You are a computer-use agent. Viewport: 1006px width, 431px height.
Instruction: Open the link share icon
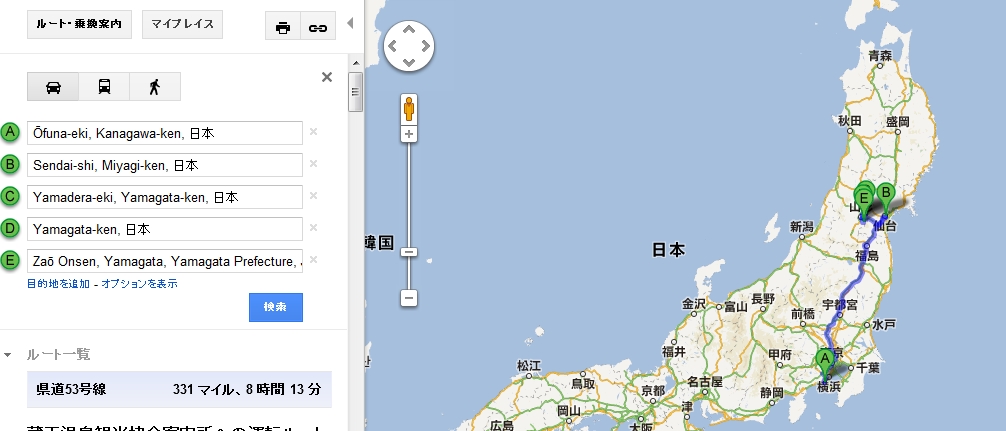pos(318,28)
